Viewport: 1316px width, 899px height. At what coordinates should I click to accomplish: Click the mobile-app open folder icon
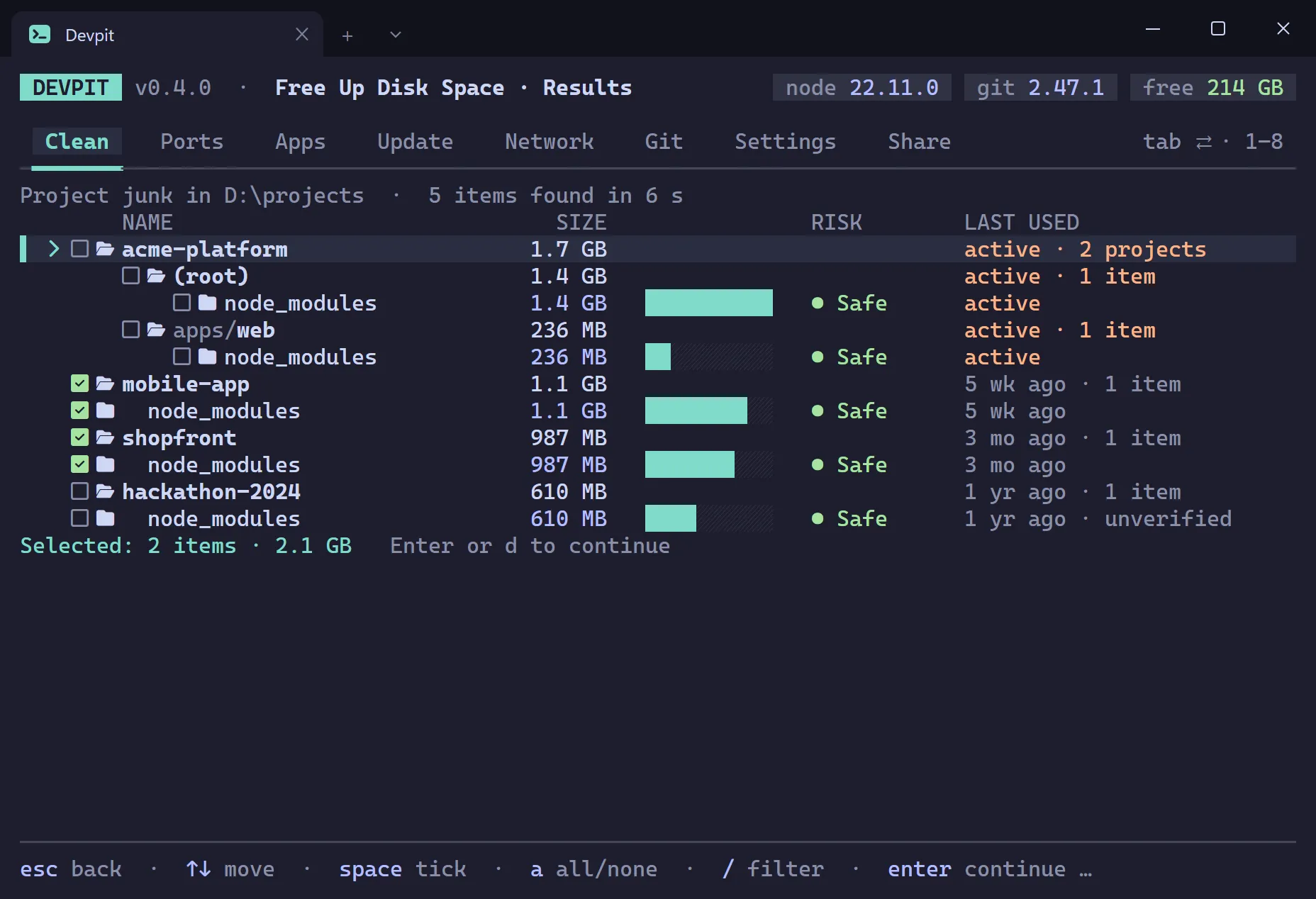[x=105, y=384]
